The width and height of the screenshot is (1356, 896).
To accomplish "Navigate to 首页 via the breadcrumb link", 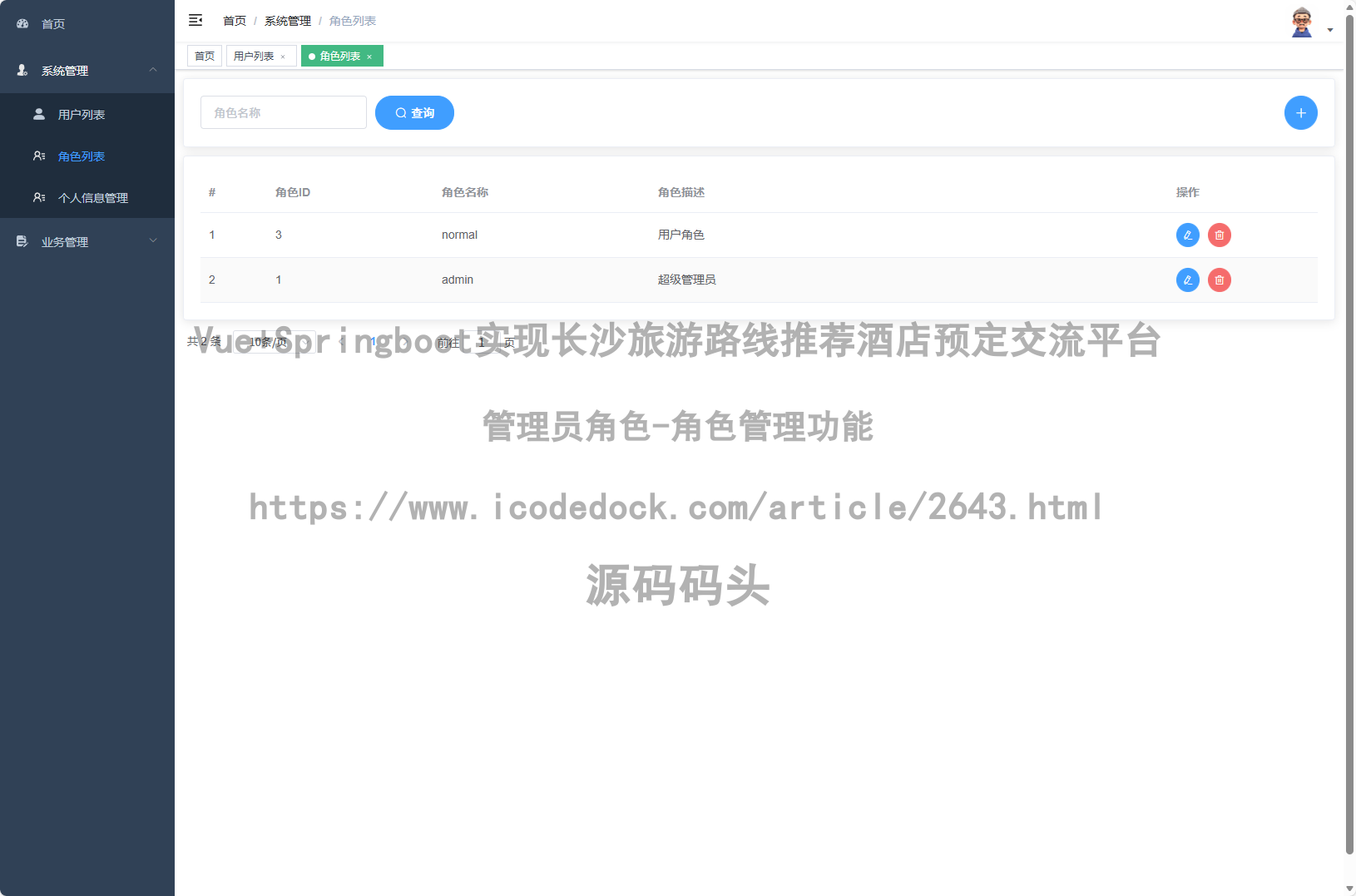I will click(x=234, y=20).
